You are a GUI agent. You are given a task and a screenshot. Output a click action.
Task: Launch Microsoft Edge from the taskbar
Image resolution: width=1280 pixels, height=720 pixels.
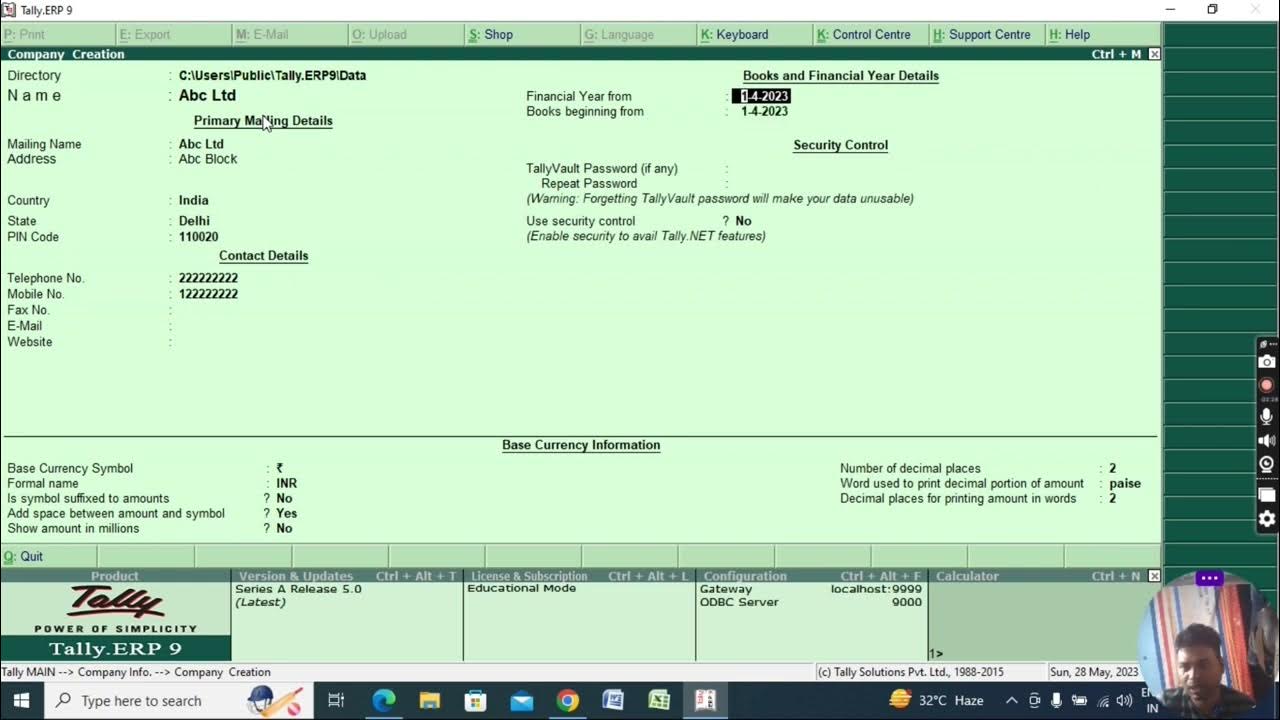click(384, 701)
